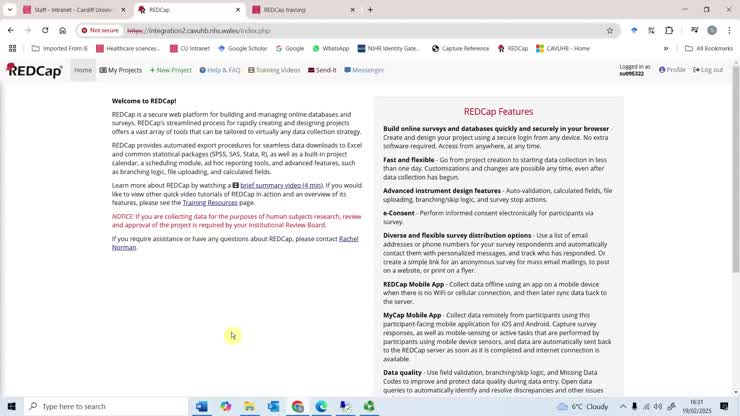Open the Training Resources link

click(x=209, y=203)
